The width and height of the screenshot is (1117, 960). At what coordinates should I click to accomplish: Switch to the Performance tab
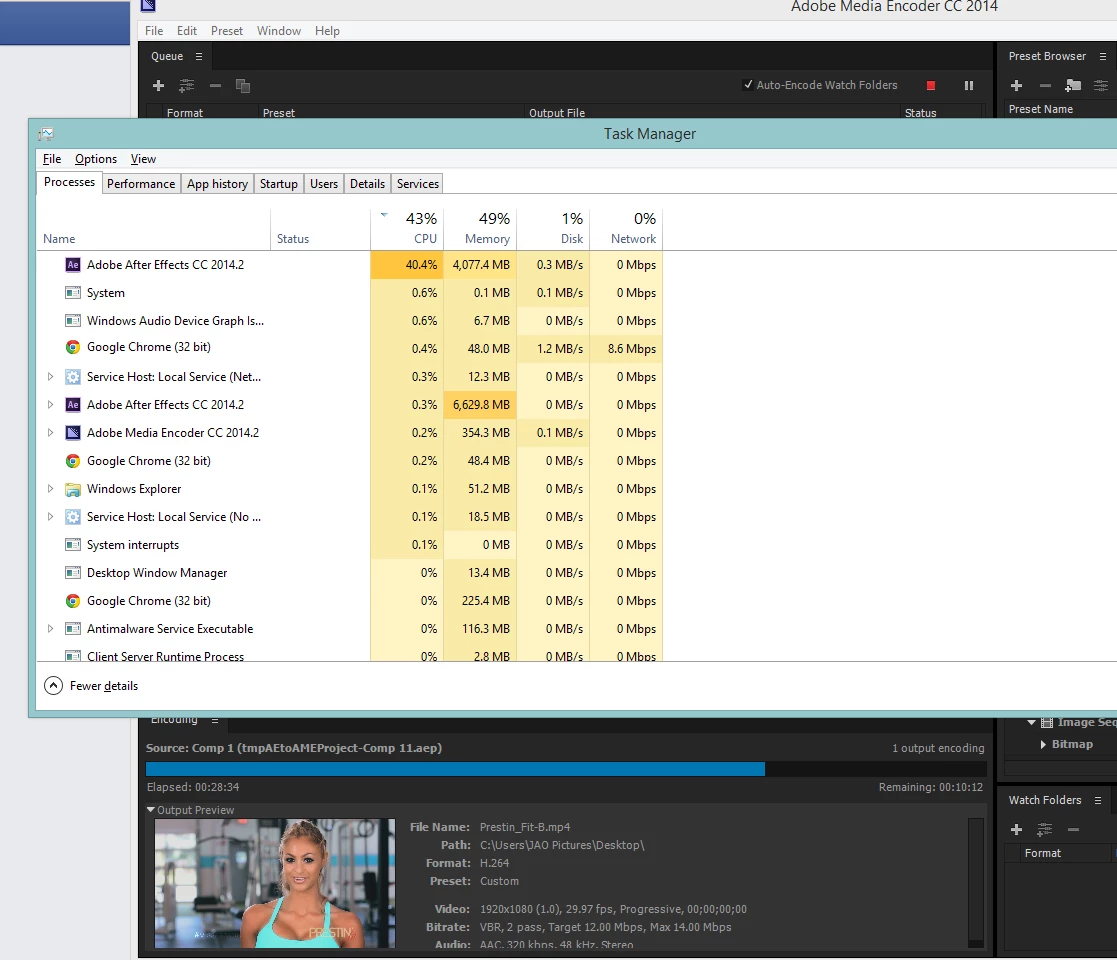tap(141, 184)
